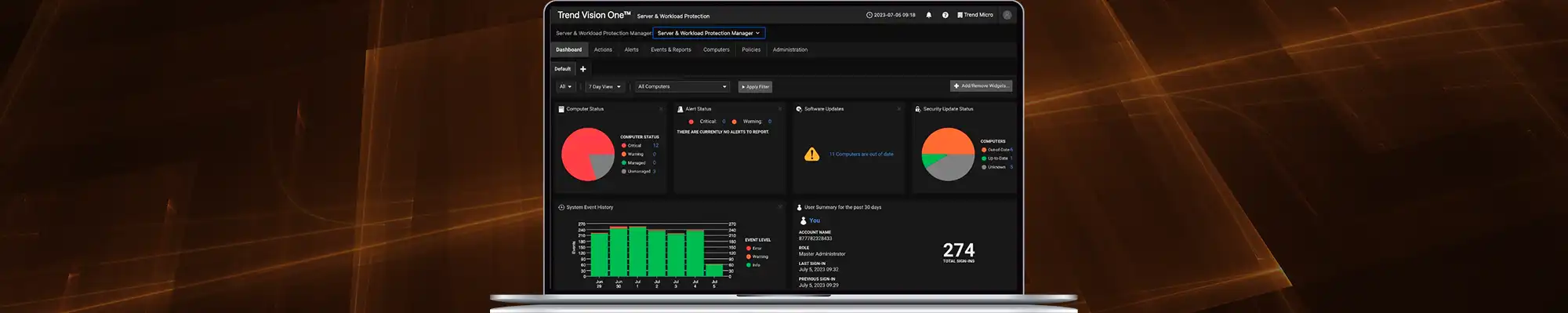Open the 7 Day View dropdown
Screen dimensions: 1568x313
pos(604,87)
